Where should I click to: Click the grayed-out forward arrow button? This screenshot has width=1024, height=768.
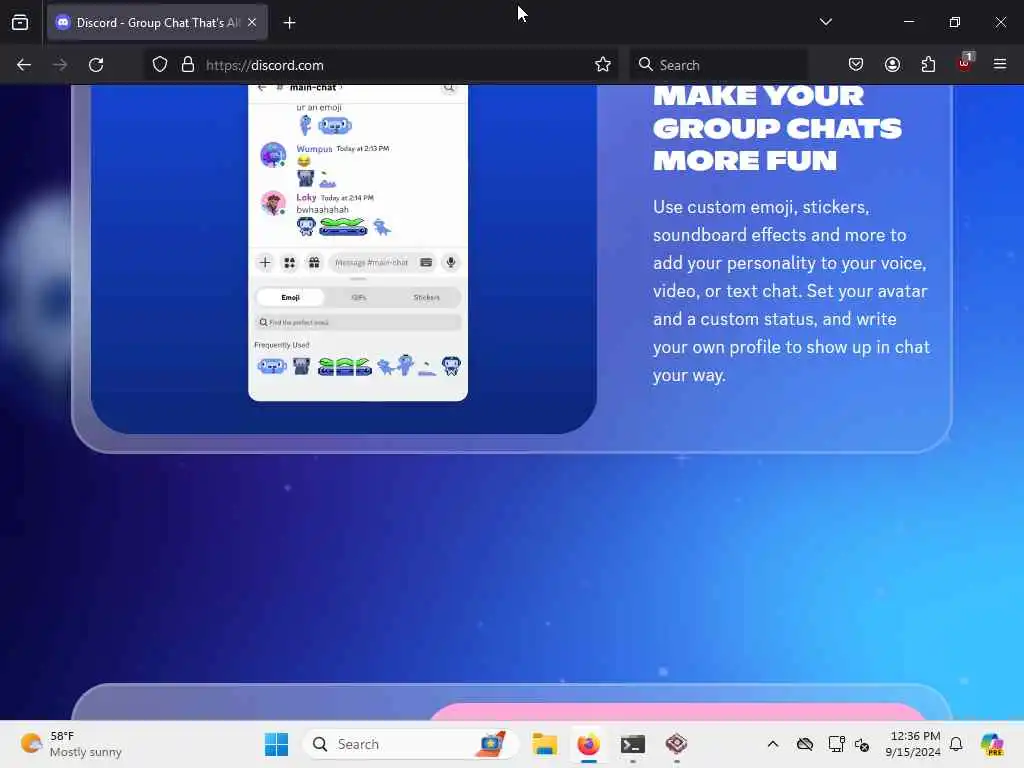coord(59,65)
